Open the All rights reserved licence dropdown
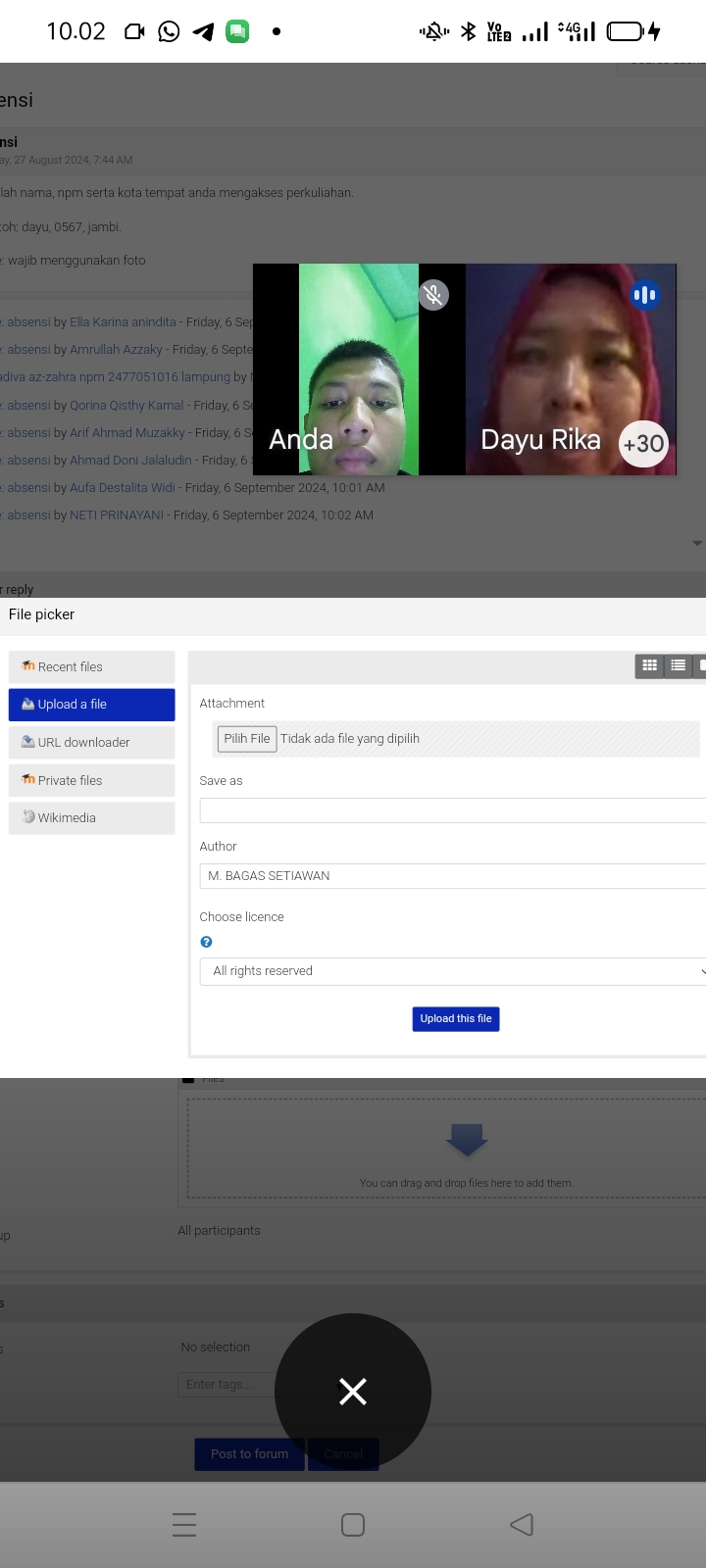The image size is (706, 1568). [452, 971]
